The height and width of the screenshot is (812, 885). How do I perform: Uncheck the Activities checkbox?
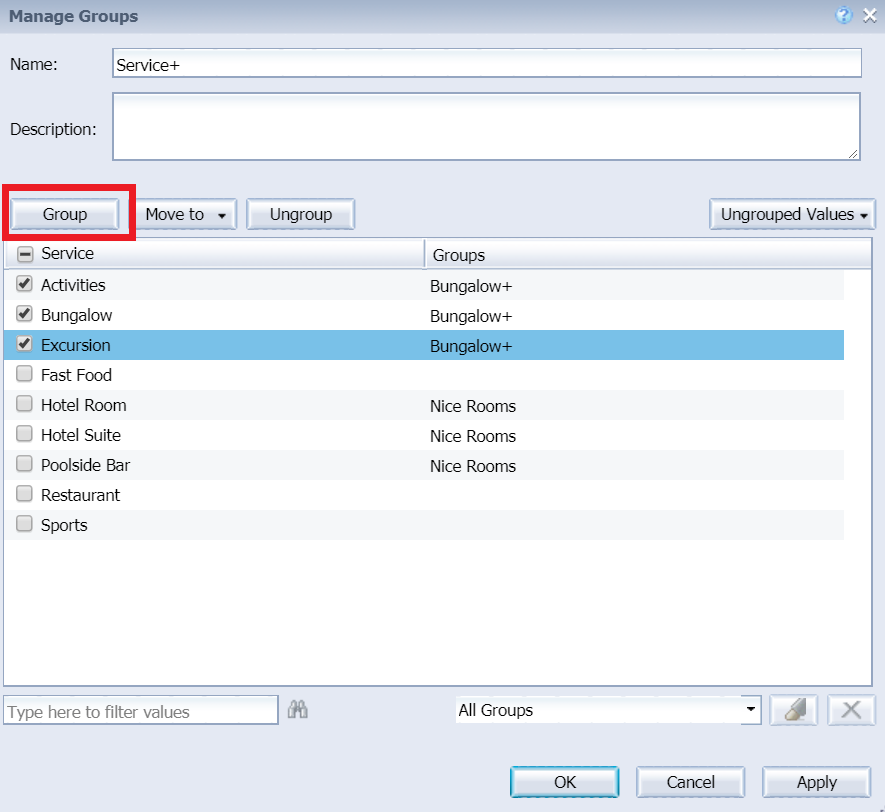25,285
